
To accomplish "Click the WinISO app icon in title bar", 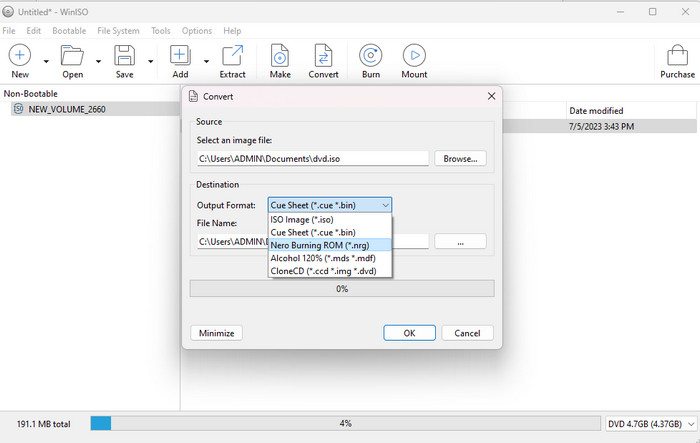I will click(8, 12).
